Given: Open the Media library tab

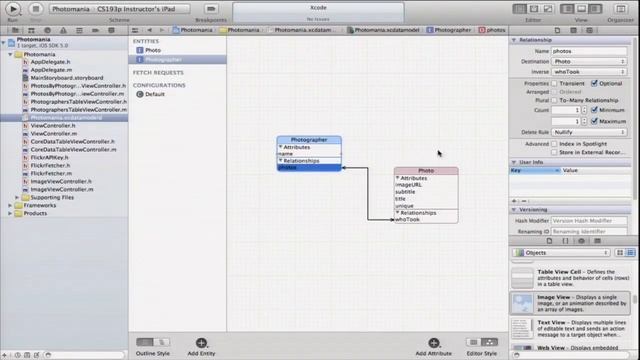Looking at the screenshot, I should 597,241.
